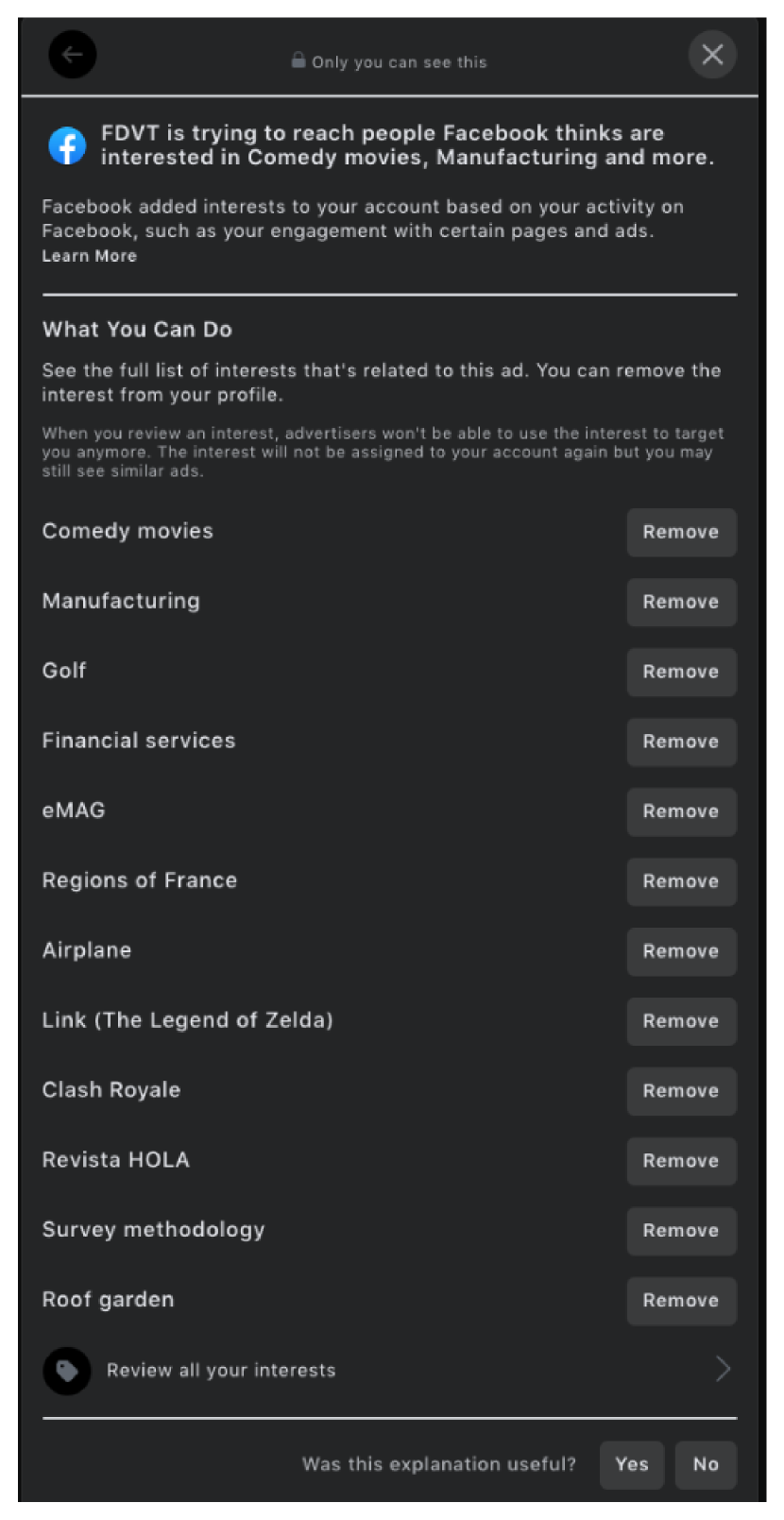Viewport: 784px width, 1520px height.
Task: Remove the Comedy movies interest
Action: (681, 532)
